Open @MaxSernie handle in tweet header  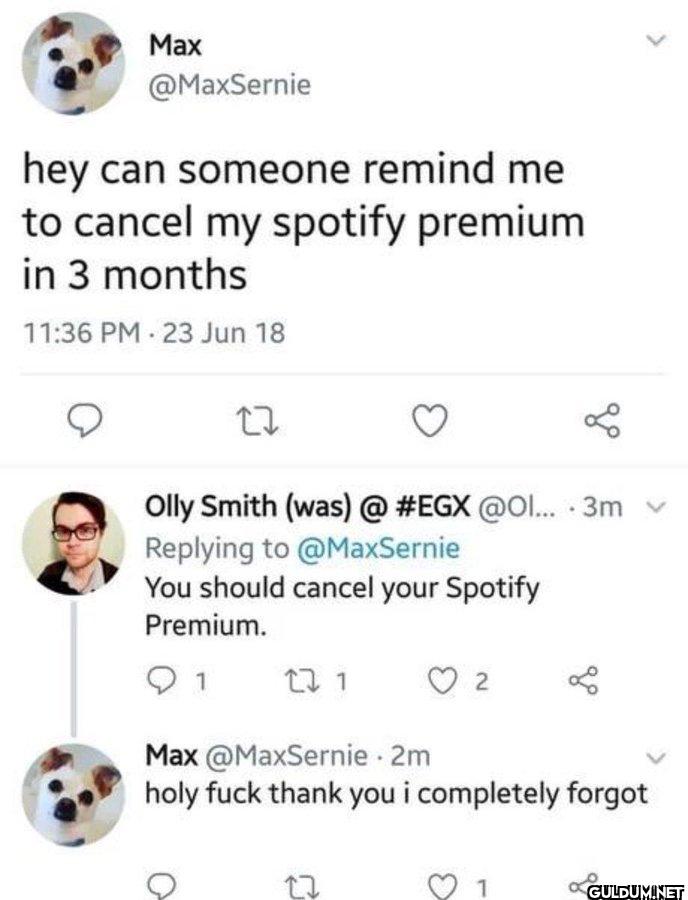(x=230, y=86)
